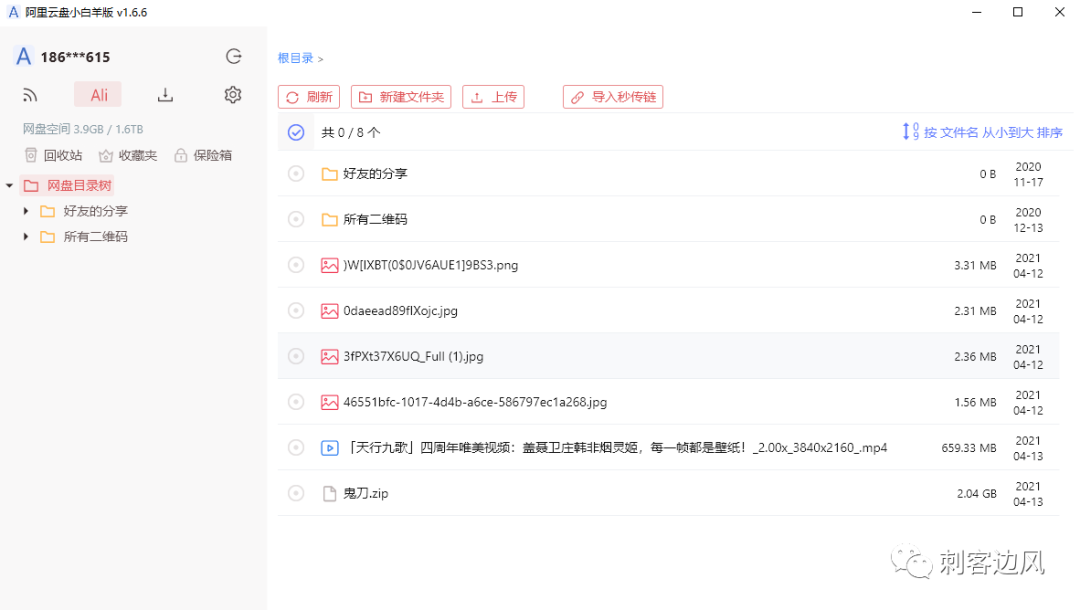Open 好友的分享 folder in file list

click(x=375, y=173)
